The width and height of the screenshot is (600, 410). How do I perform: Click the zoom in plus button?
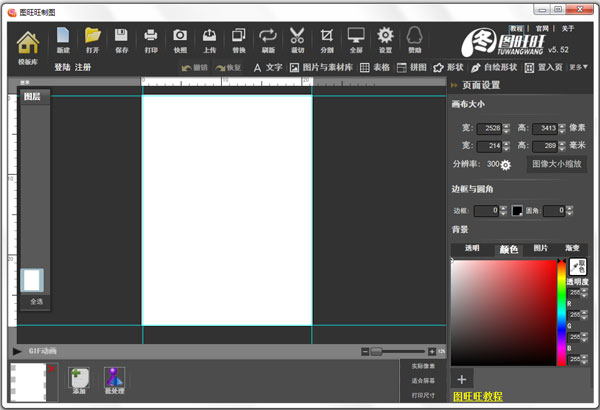(x=432, y=351)
